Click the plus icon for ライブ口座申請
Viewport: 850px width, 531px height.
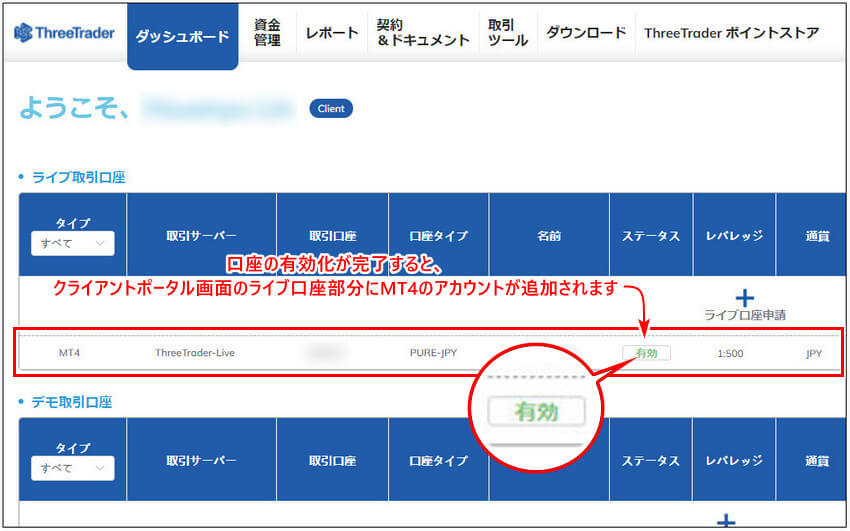[x=745, y=297]
